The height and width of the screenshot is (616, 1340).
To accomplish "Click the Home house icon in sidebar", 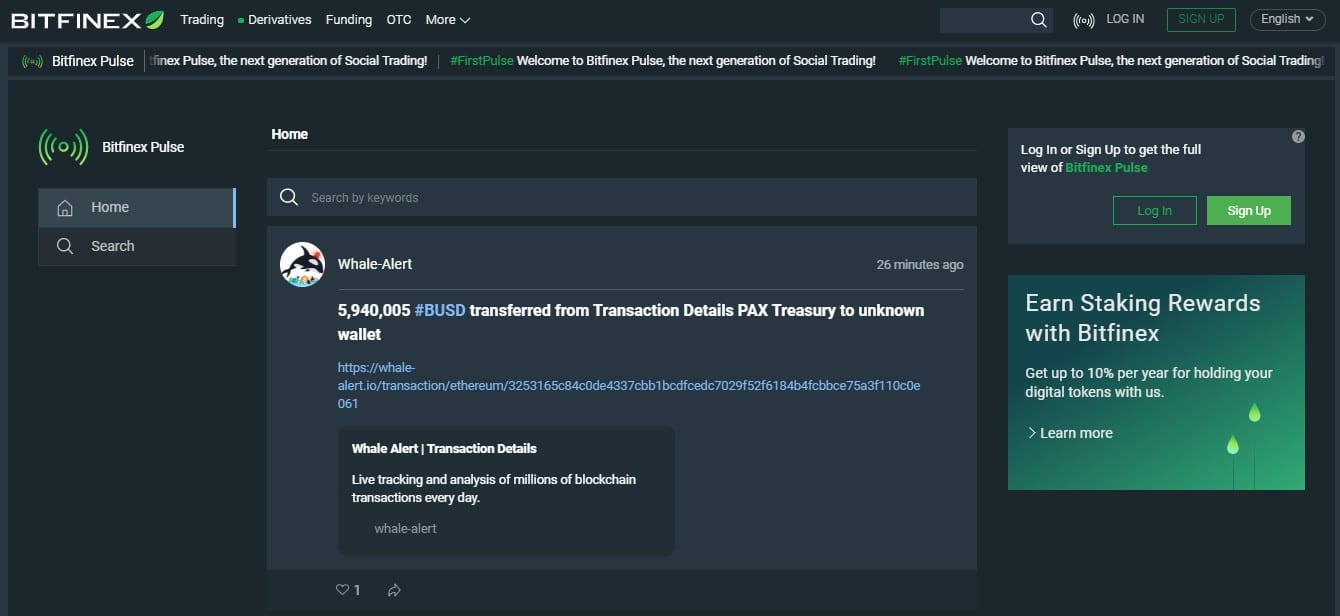I will pyautogui.click(x=65, y=208).
